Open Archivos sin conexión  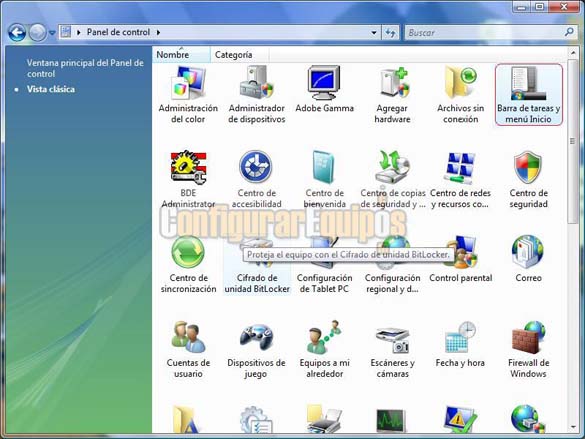(x=460, y=95)
